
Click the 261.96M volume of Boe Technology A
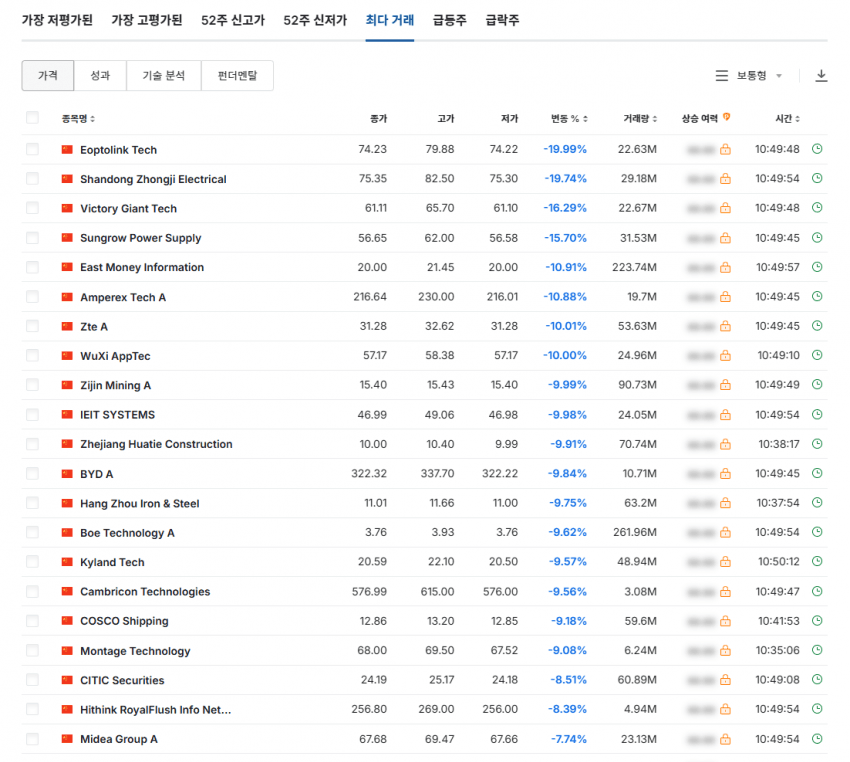[635, 532]
